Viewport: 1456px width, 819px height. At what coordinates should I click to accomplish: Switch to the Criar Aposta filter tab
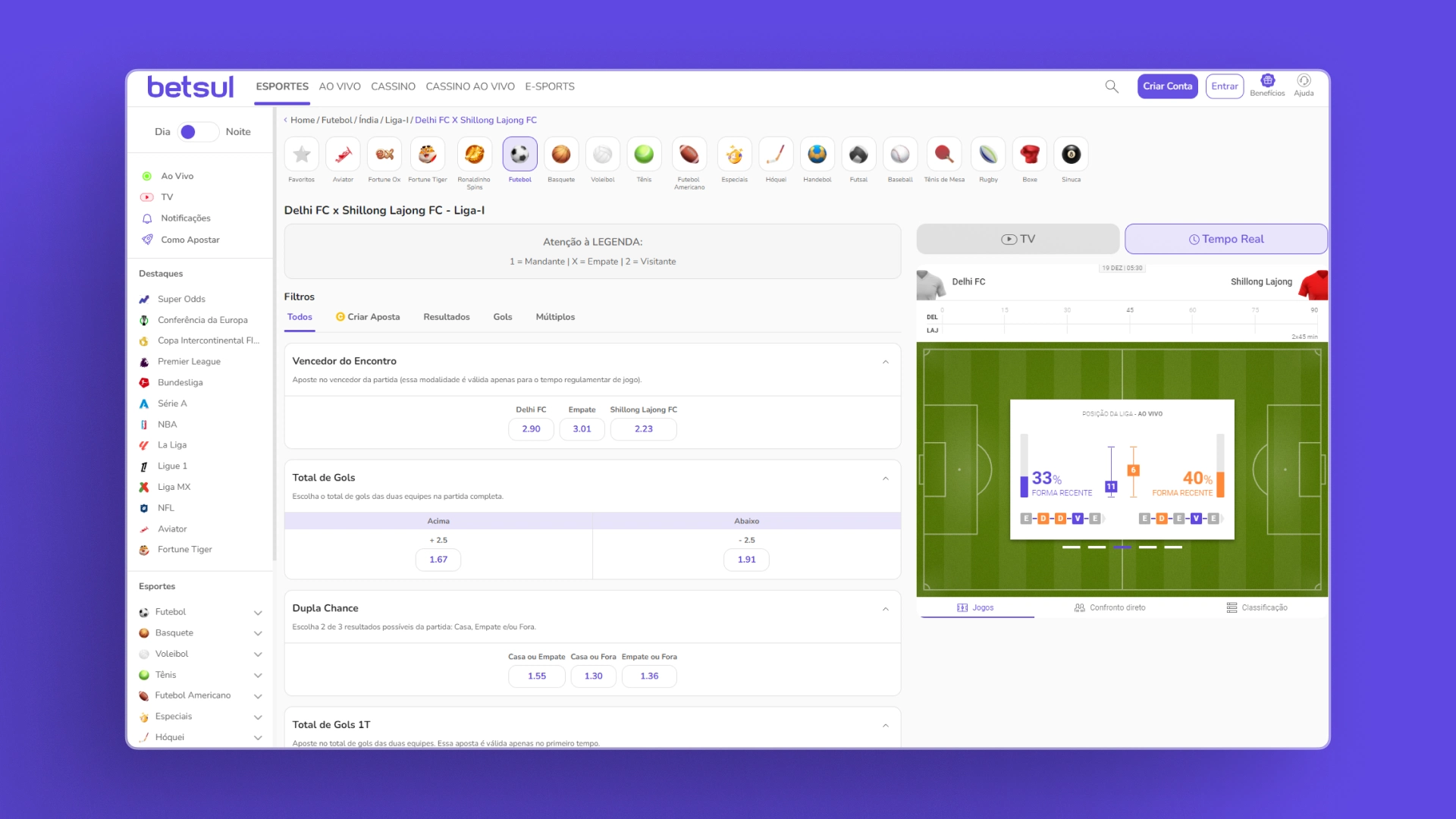tap(368, 317)
